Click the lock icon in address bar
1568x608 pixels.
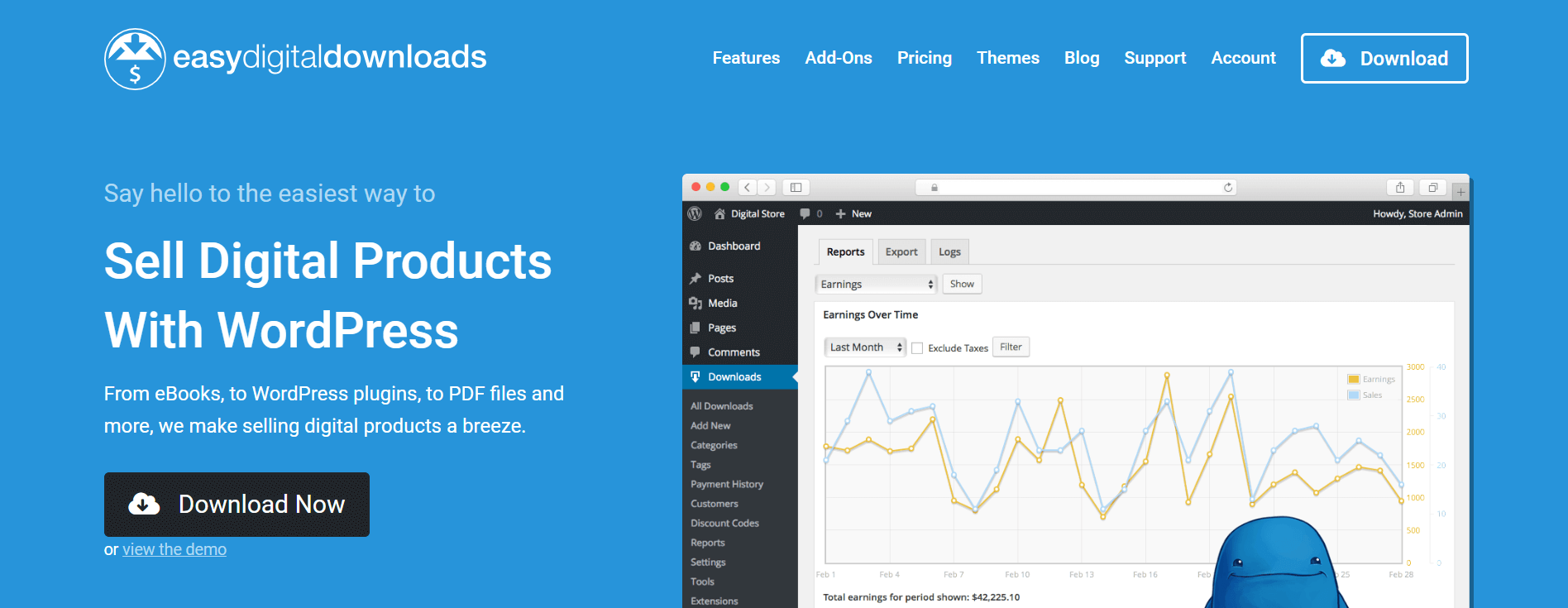pos(935,188)
